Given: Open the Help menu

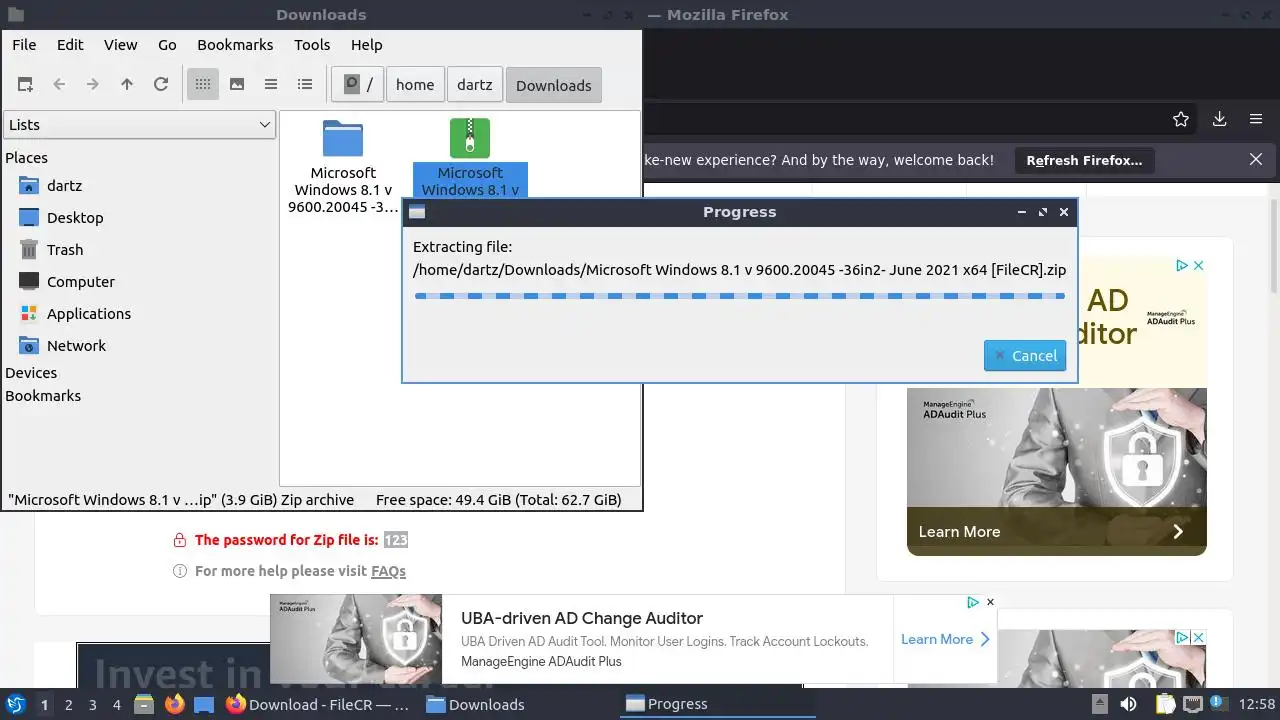Looking at the screenshot, I should coord(367,45).
